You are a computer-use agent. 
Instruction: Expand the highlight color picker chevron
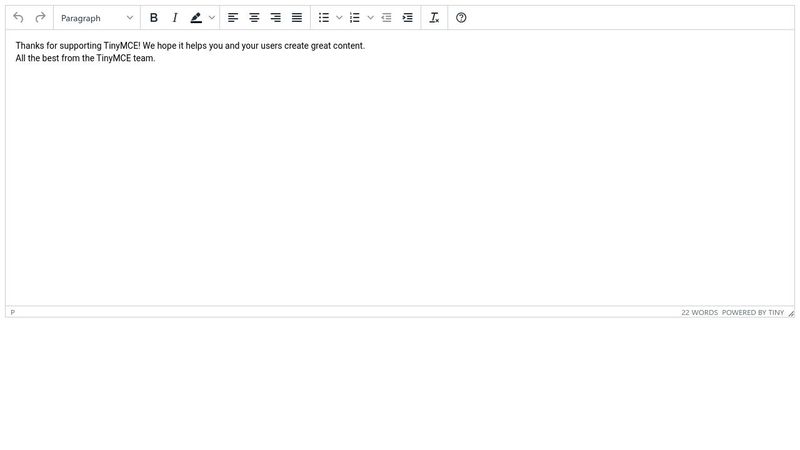pyautogui.click(x=212, y=18)
